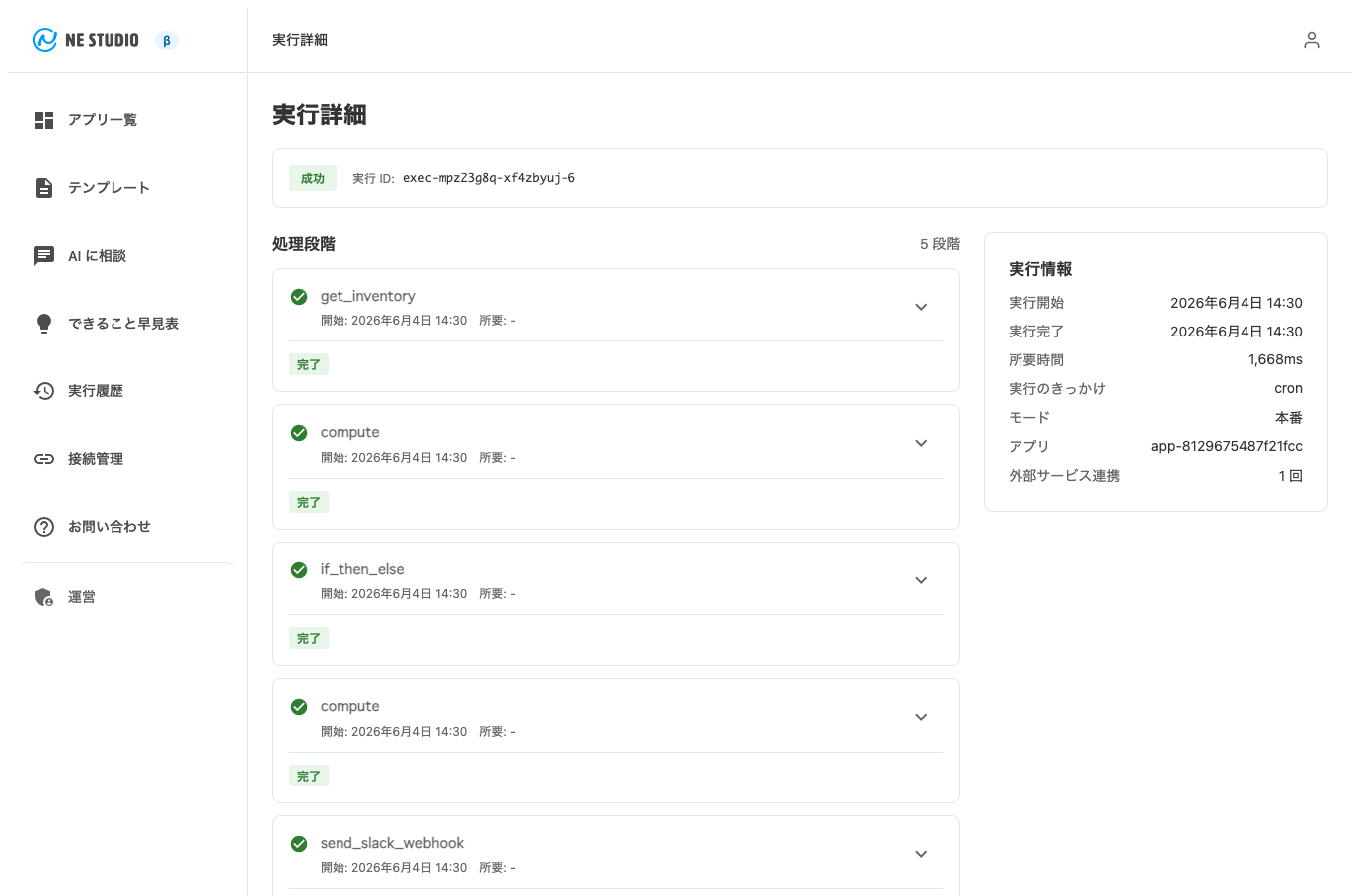Click green check icon of get_inventory step
This screenshot has width=1360, height=896.
[299, 297]
